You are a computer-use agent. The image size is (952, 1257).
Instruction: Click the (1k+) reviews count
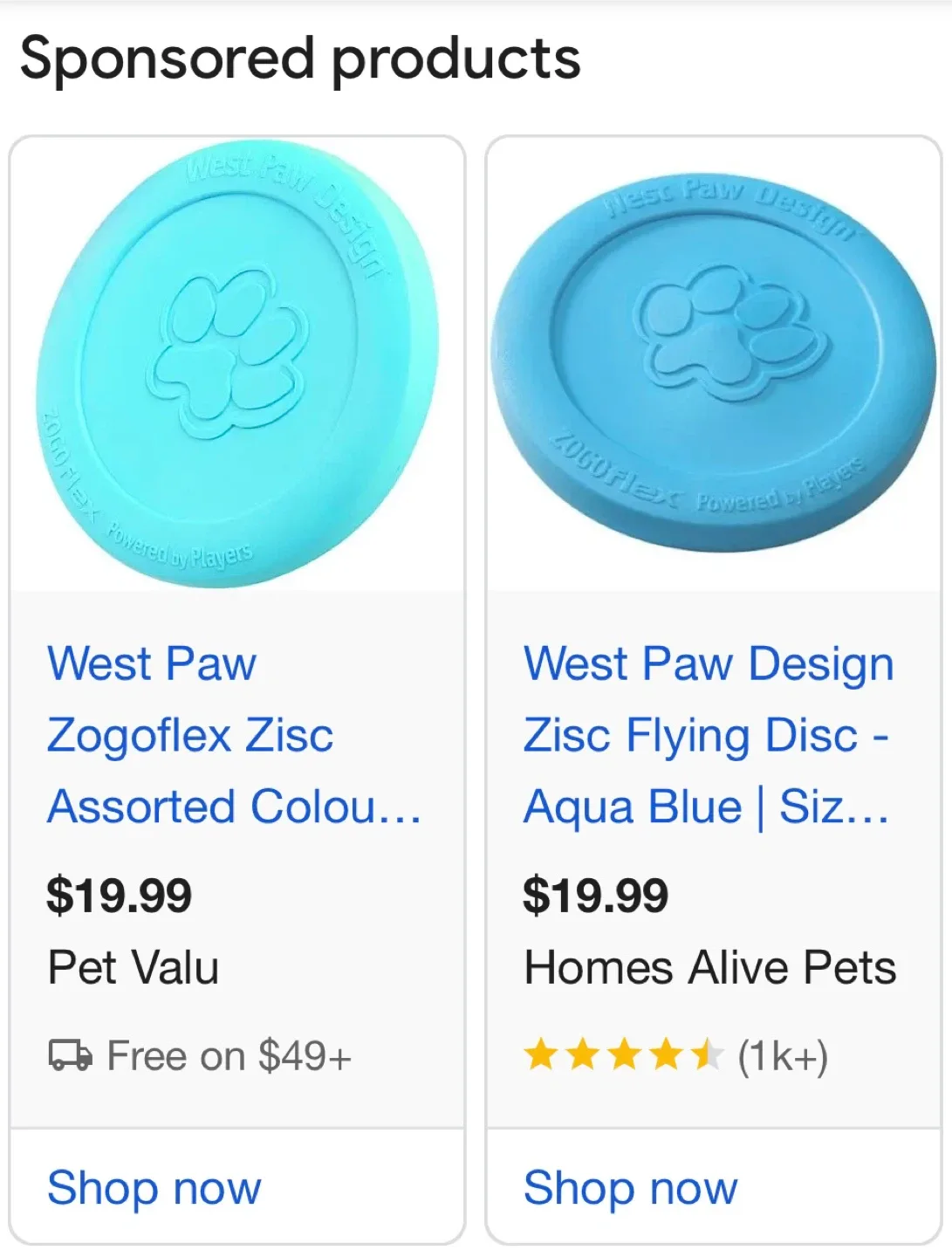782,1055
